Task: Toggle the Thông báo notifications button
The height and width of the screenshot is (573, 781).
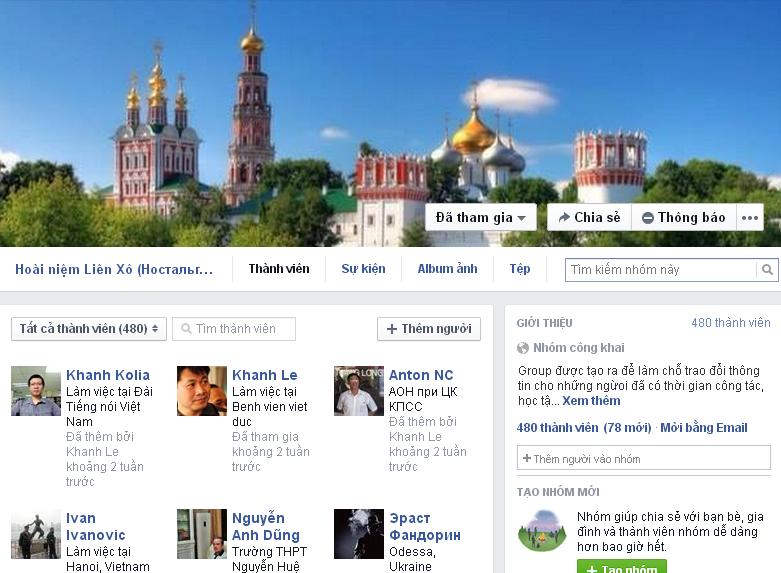Action: (x=684, y=218)
